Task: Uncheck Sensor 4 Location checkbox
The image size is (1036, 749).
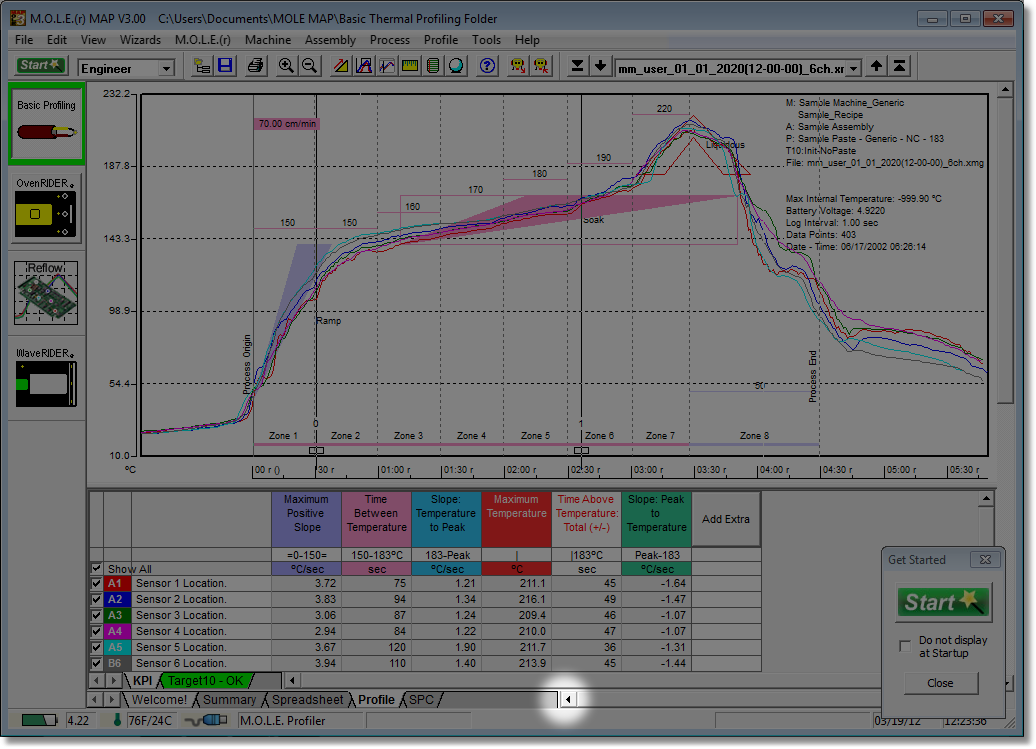Action: pos(96,631)
